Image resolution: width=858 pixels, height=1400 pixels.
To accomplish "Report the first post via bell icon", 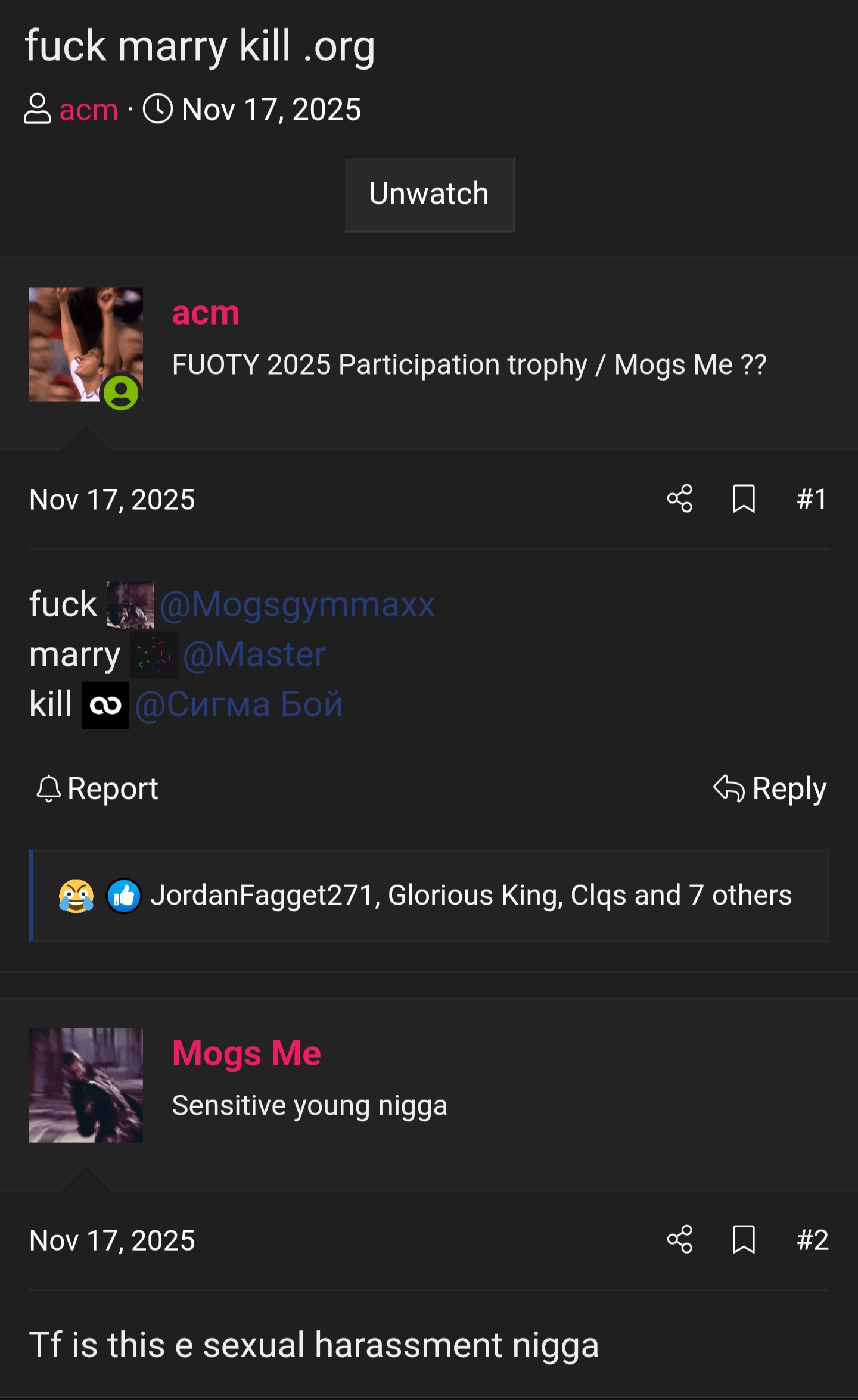I will click(98, 789).
